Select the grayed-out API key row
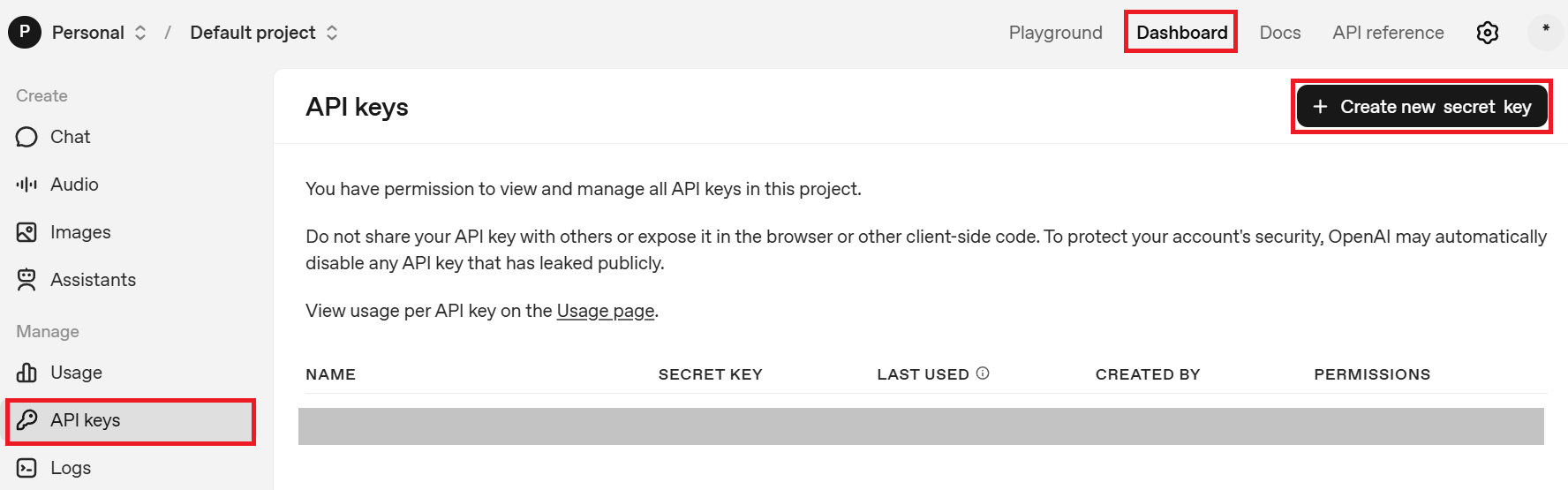This screenshot has width=1568, height=490. [921, 426]
